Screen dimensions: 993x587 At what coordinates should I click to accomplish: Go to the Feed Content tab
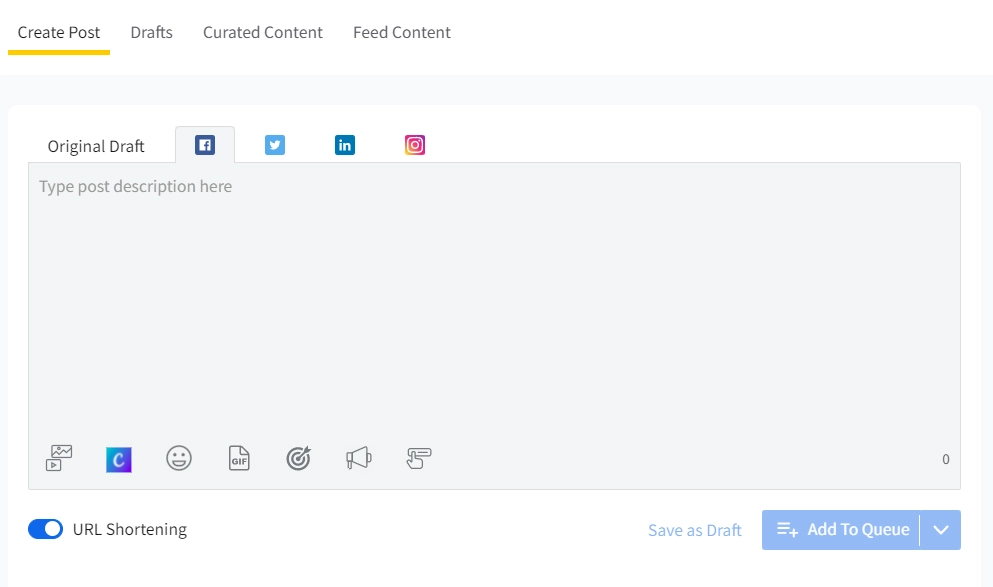(x=402, y=32)
